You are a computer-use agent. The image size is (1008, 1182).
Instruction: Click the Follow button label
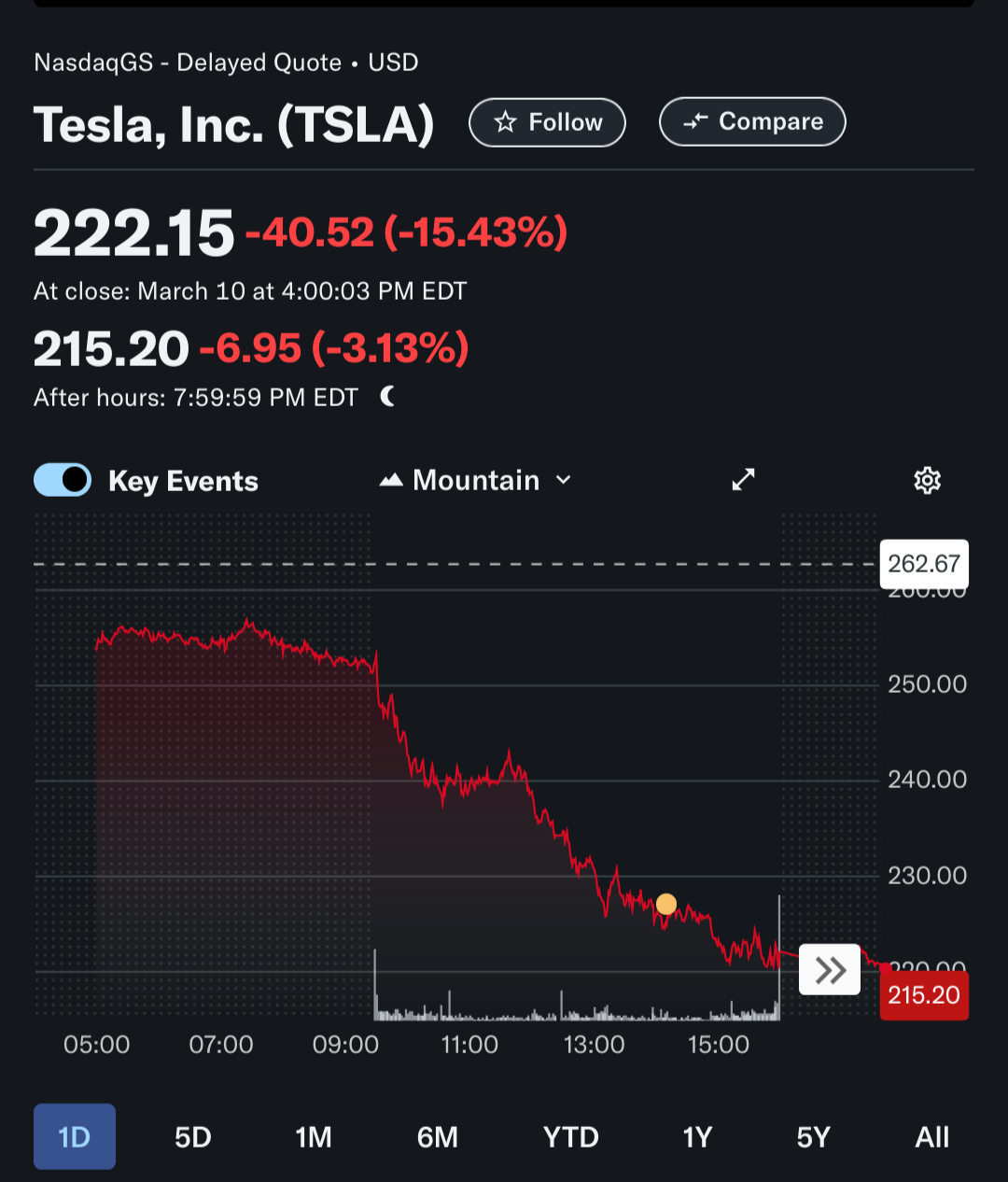click(x=565, y=122)
